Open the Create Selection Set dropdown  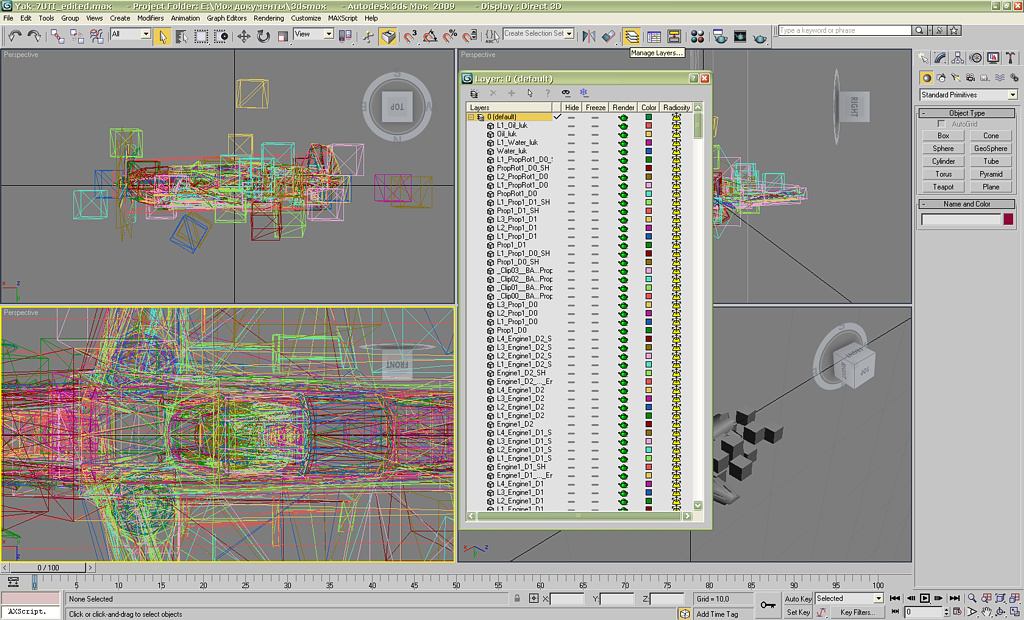[x=569, y=34]
